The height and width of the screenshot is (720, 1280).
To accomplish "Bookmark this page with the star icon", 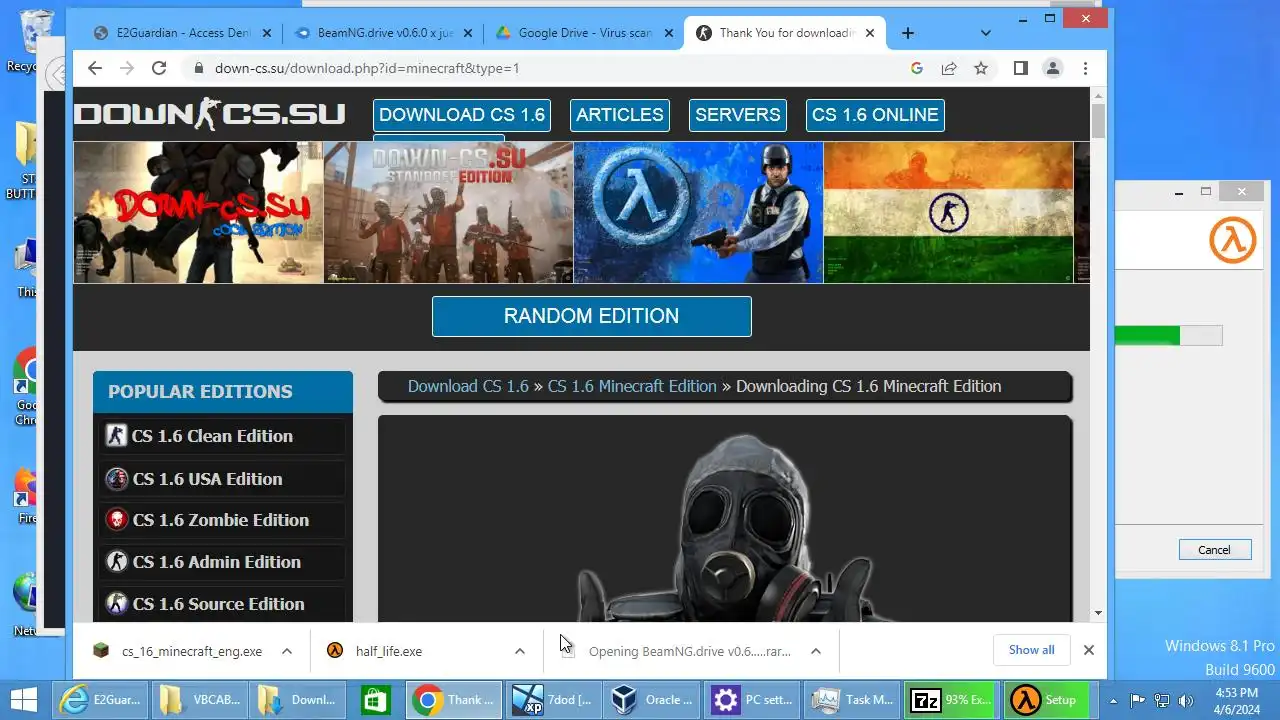I will (x=981, y=68).
